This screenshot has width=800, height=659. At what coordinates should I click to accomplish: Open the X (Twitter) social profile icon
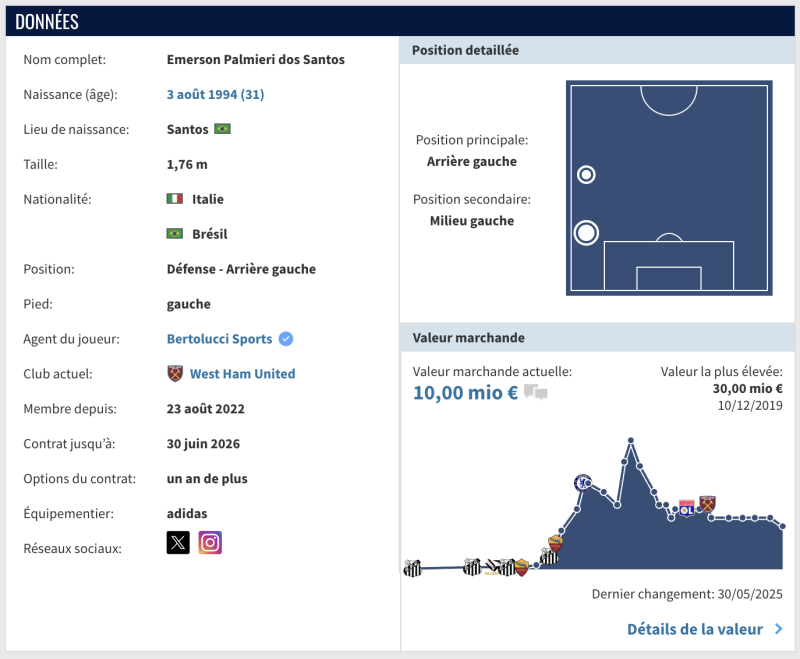178,543
